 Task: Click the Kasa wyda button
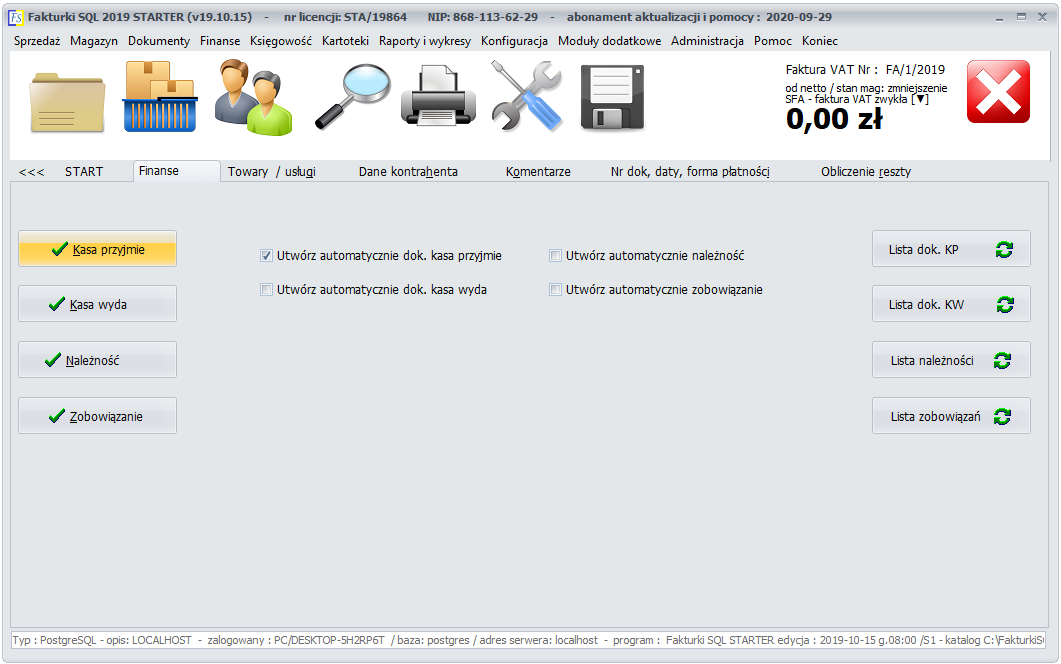tap(97, 304)
